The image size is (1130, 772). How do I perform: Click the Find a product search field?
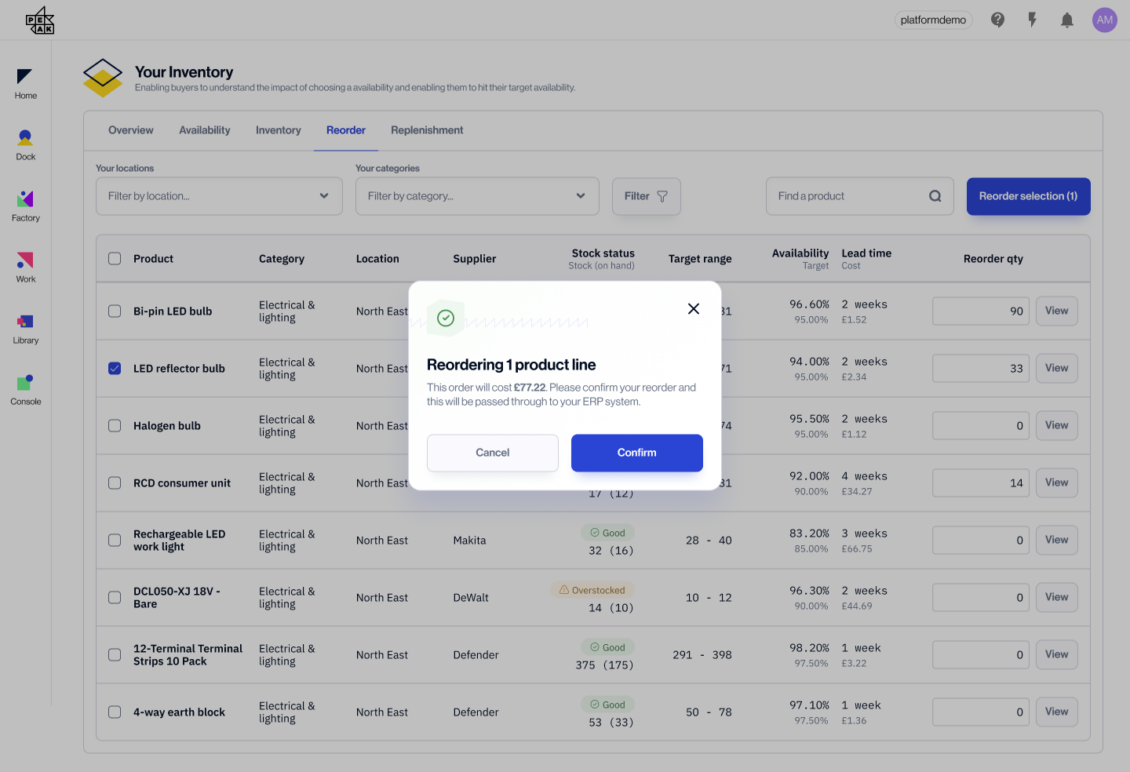850,196
